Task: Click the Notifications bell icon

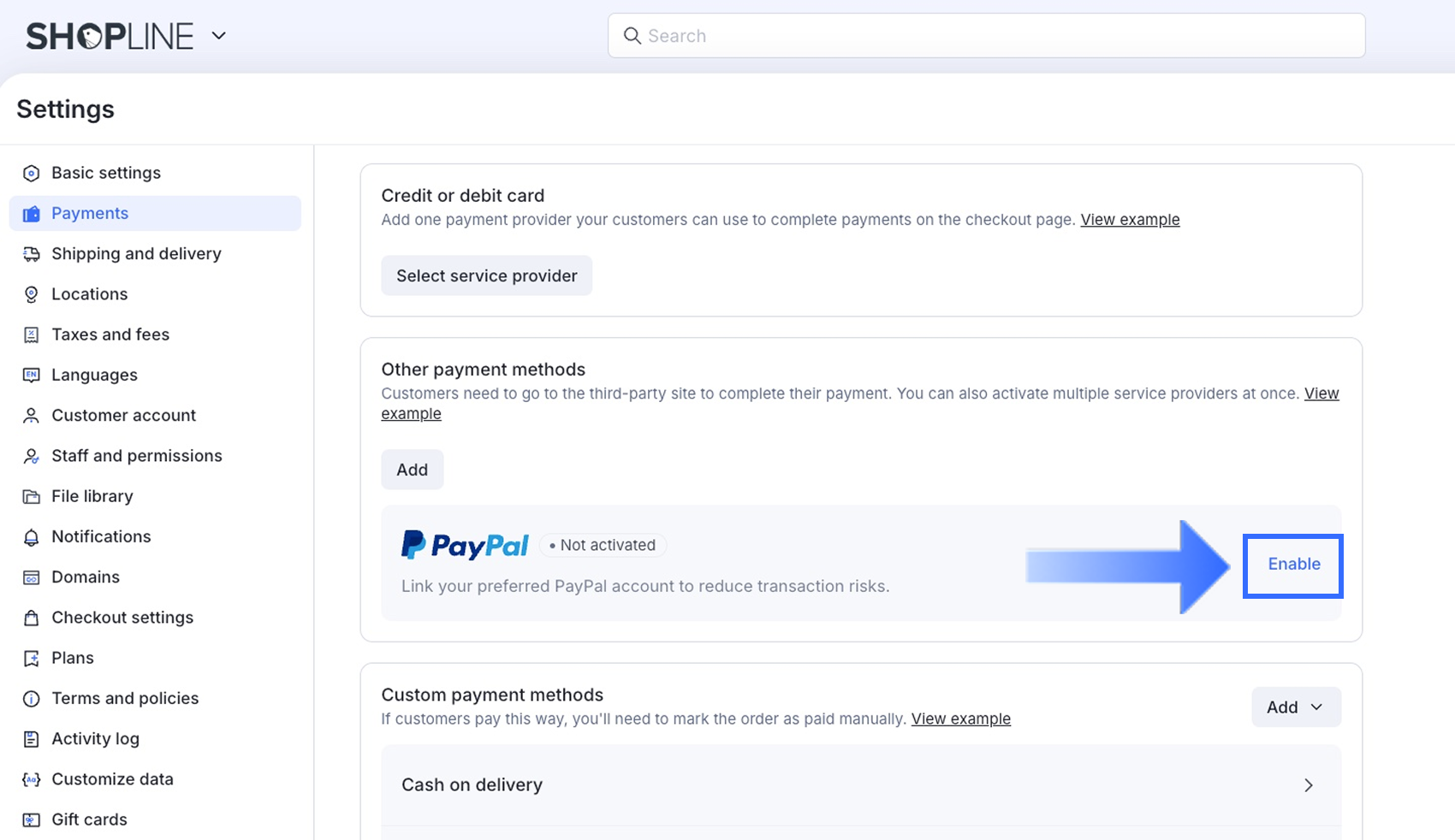Action: click(x=32, y=537)
